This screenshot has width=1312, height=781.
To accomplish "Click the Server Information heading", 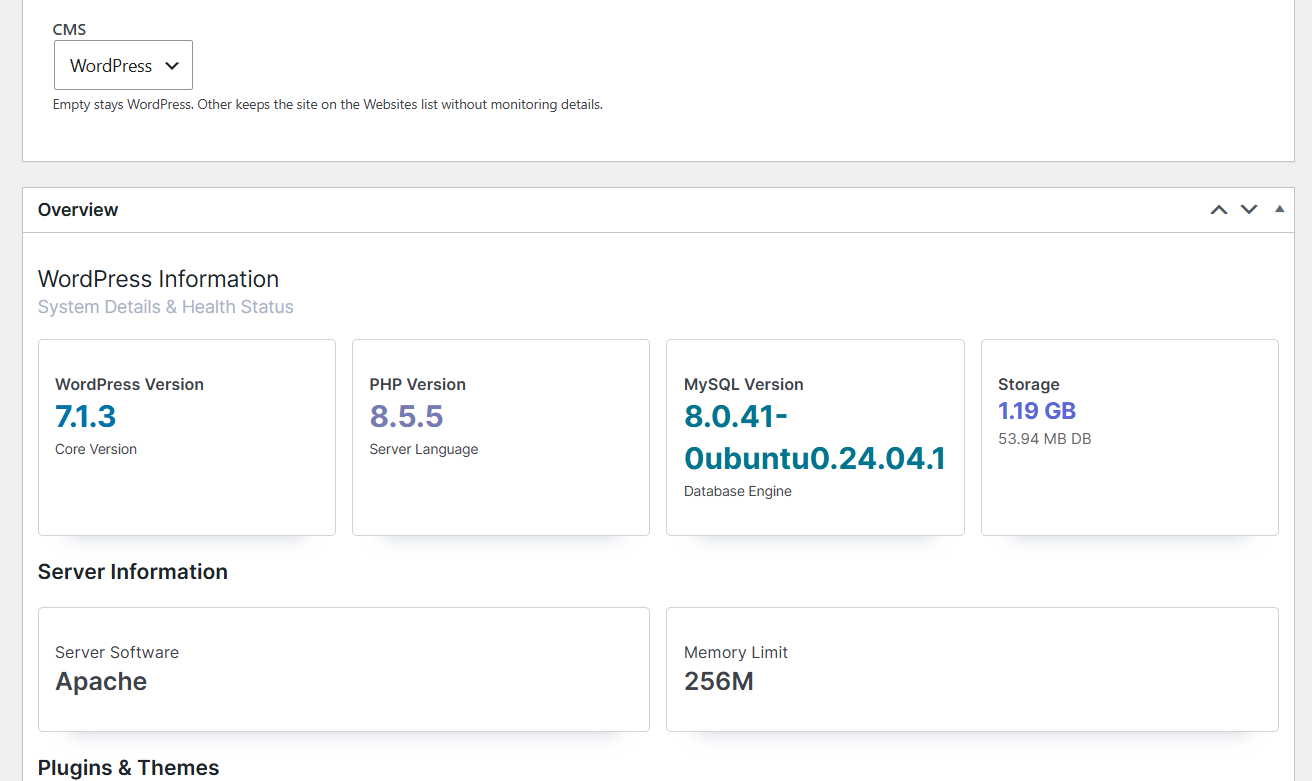I will tap(133, 572).
